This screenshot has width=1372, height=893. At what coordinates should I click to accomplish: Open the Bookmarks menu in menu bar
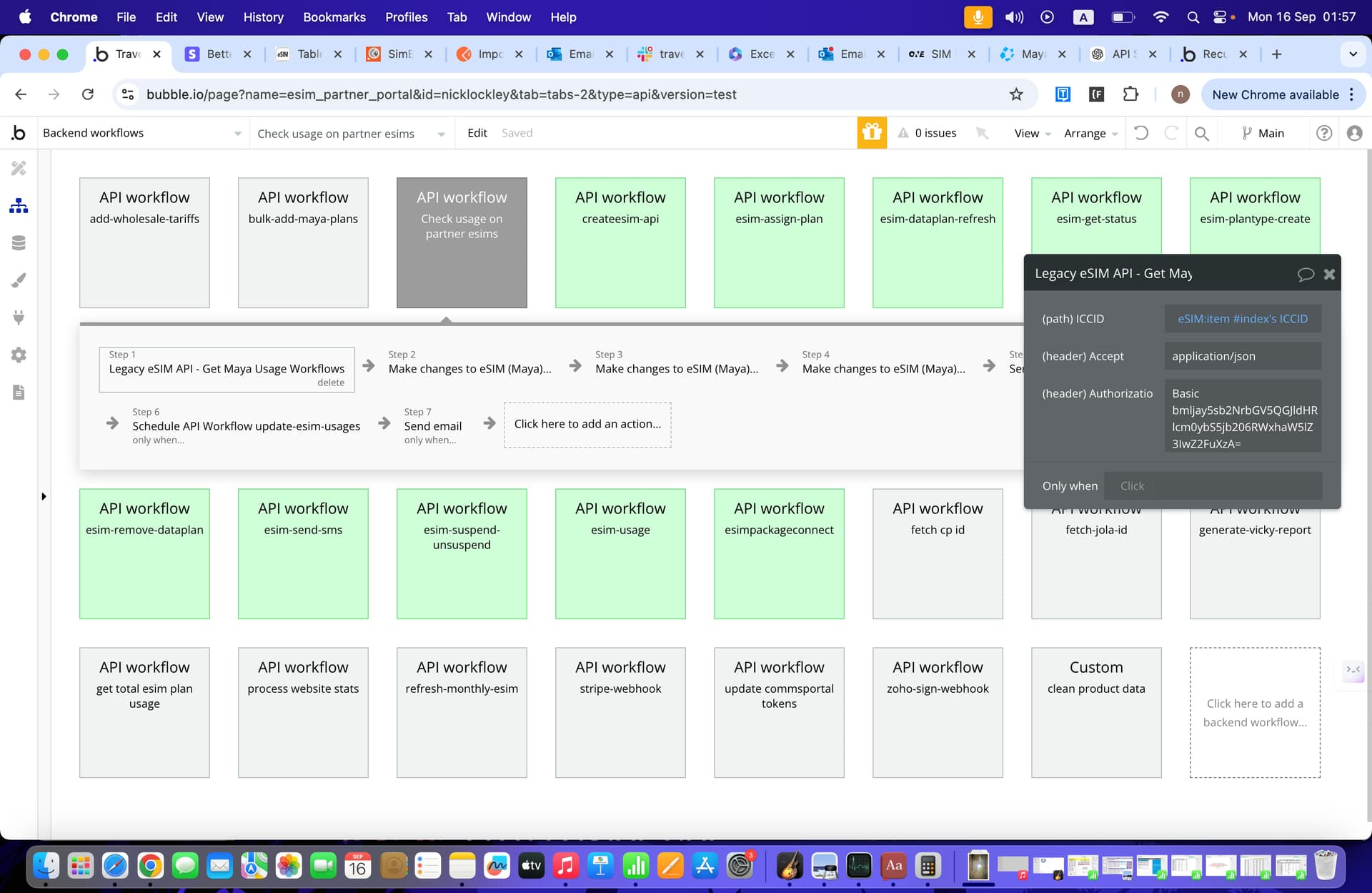(334, 17)
